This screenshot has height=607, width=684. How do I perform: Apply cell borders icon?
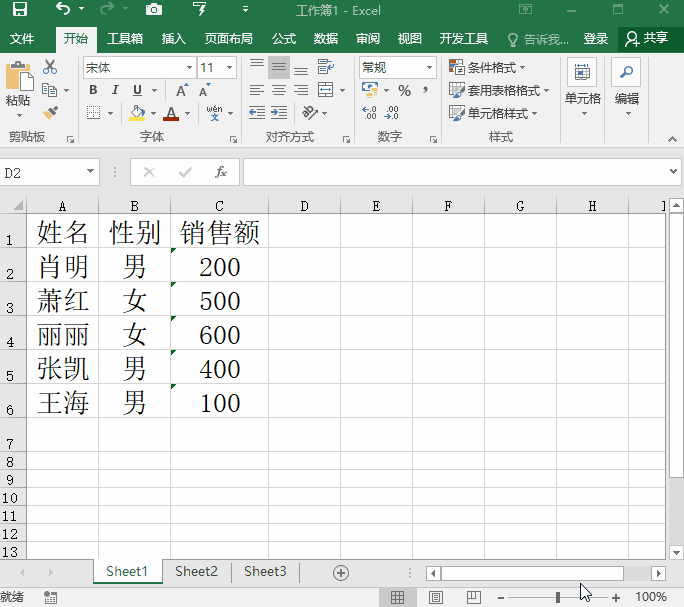point(93,113)
